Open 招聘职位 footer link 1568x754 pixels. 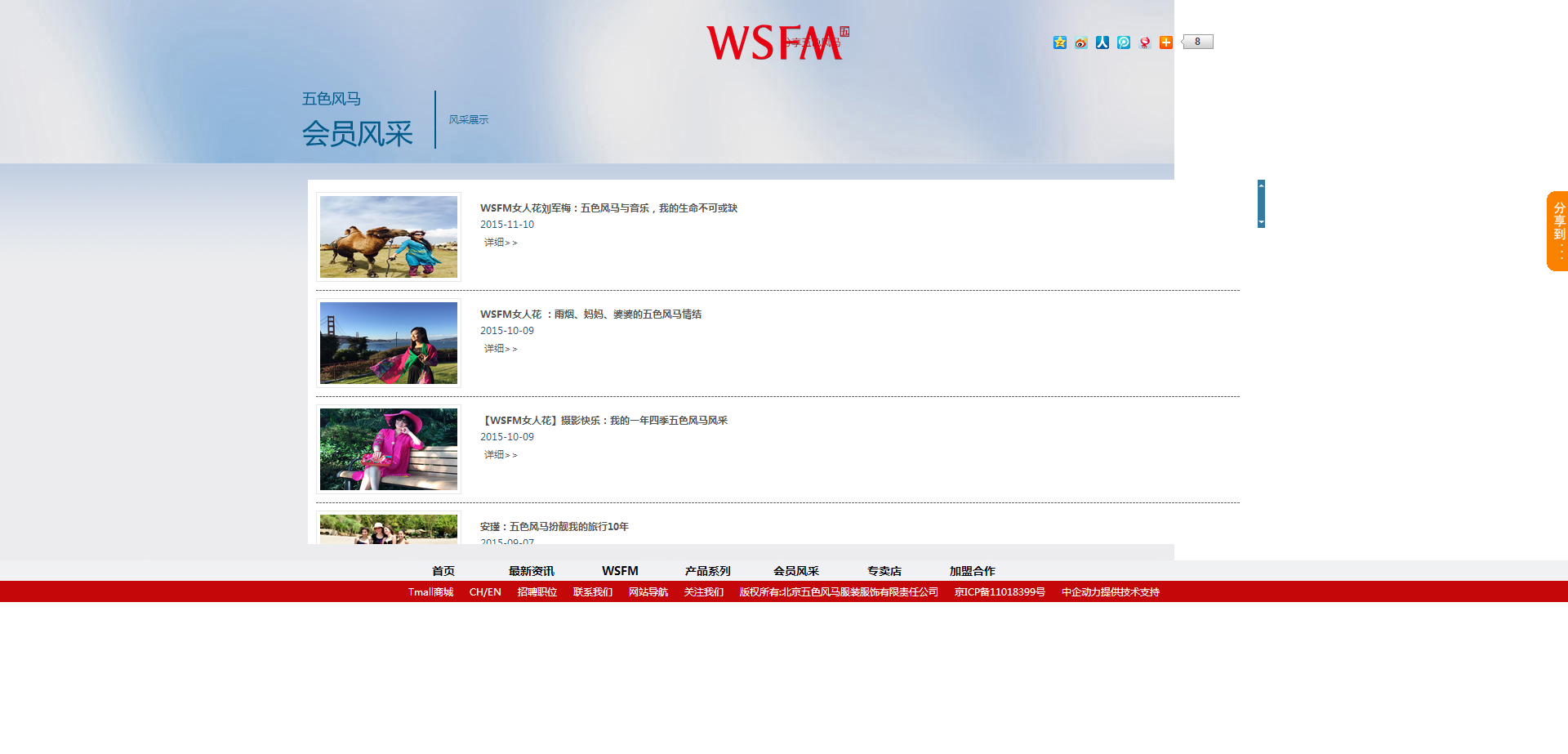(537, 592)
